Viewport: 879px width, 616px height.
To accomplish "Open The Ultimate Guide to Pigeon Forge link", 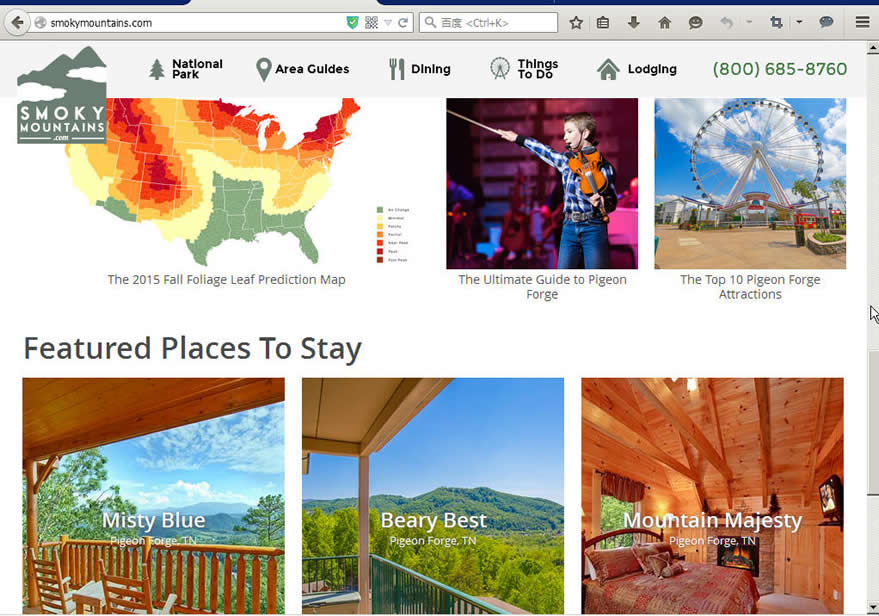I will point(542,286).
